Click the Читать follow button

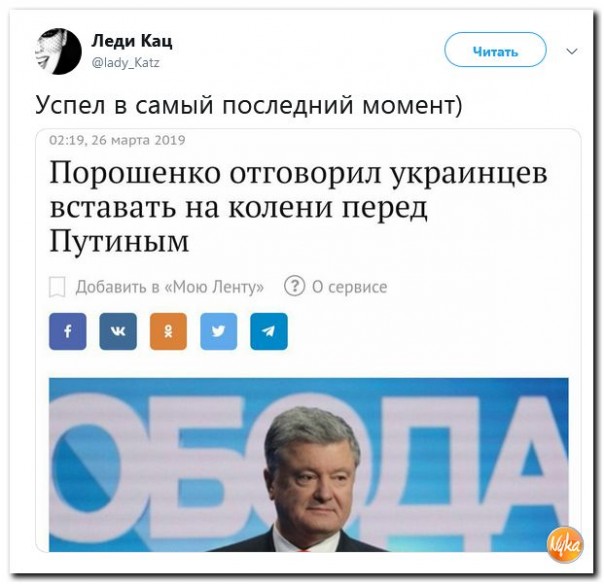tap(495, 50)
